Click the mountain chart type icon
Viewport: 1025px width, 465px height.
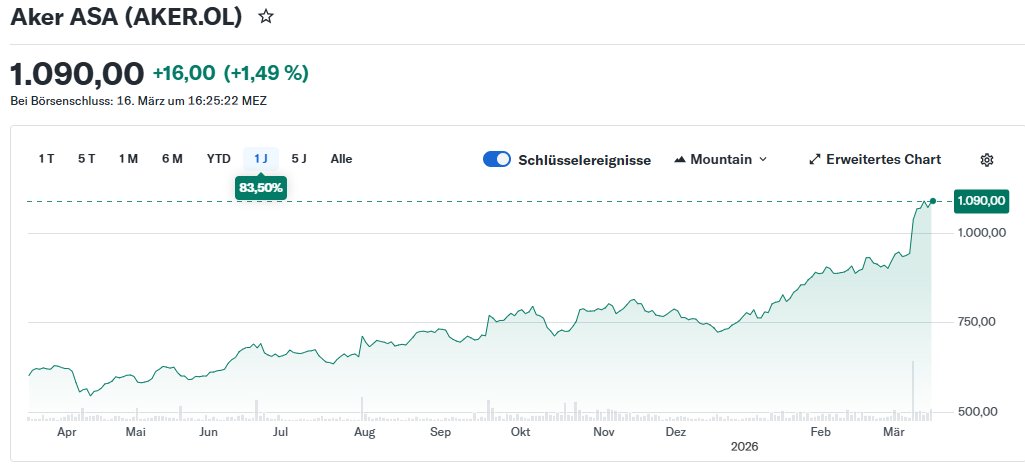(x=681, y=160)
